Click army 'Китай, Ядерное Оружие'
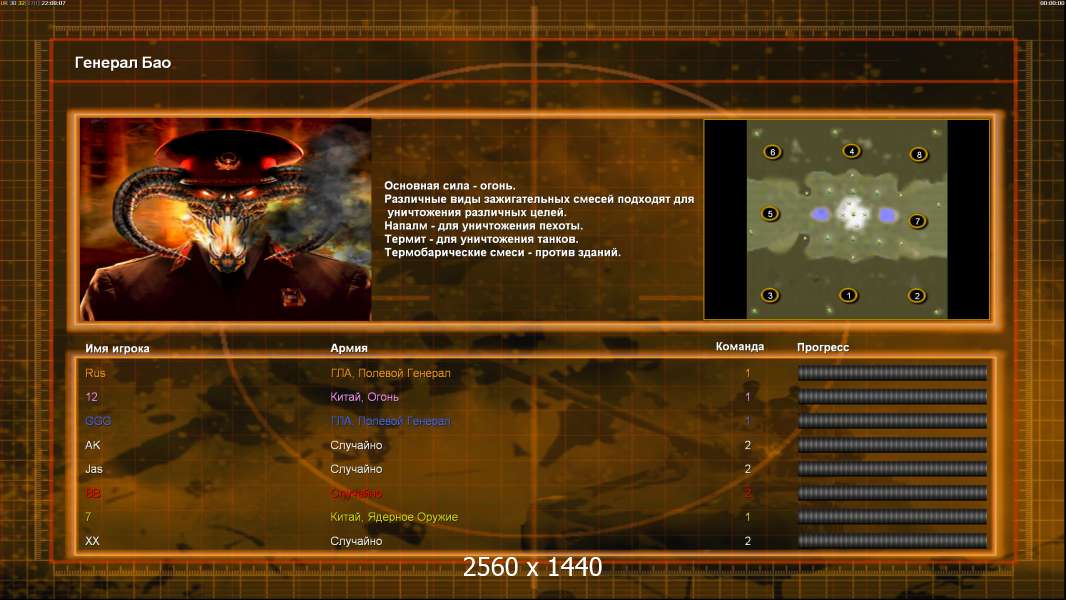The width and height of the screenshot is (1066, 600). 394,517
